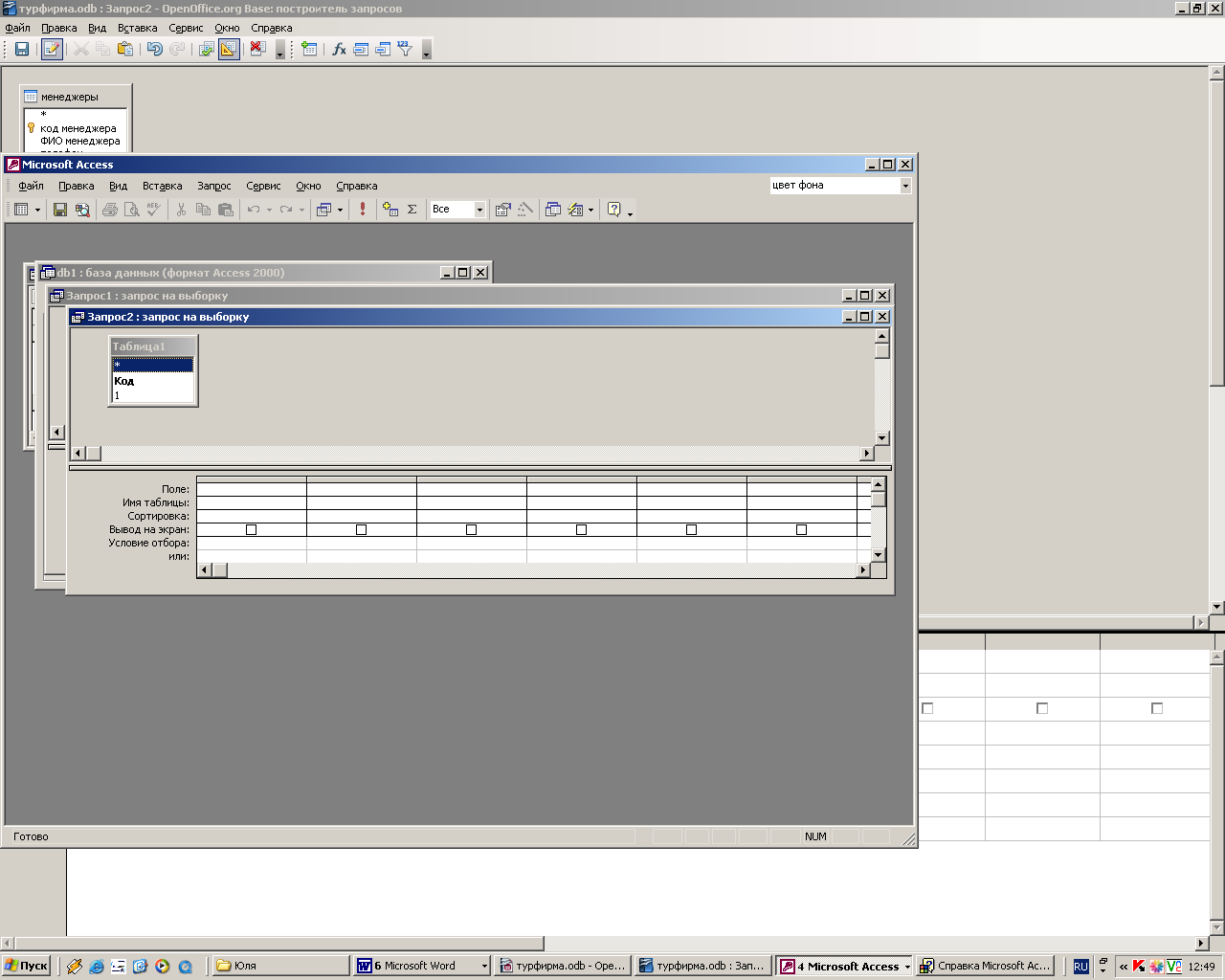Click RU language indicator in system tray
Image resolution: width=1225 pixels, height=980 pixels.
point(1080,967)
